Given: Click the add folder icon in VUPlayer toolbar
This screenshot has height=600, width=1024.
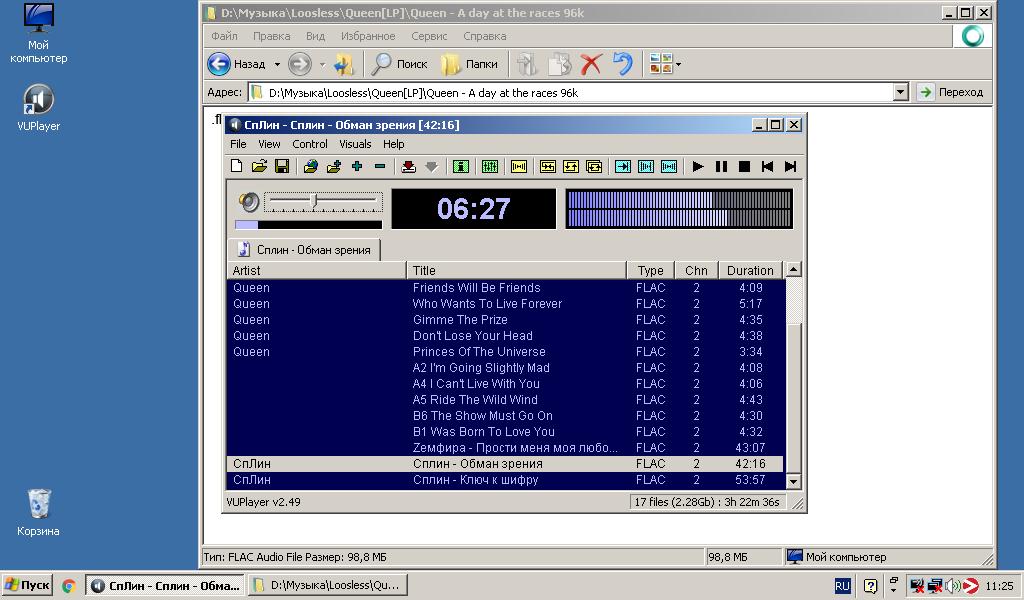Looking at the screenshot, I should (x=334, y=166).
